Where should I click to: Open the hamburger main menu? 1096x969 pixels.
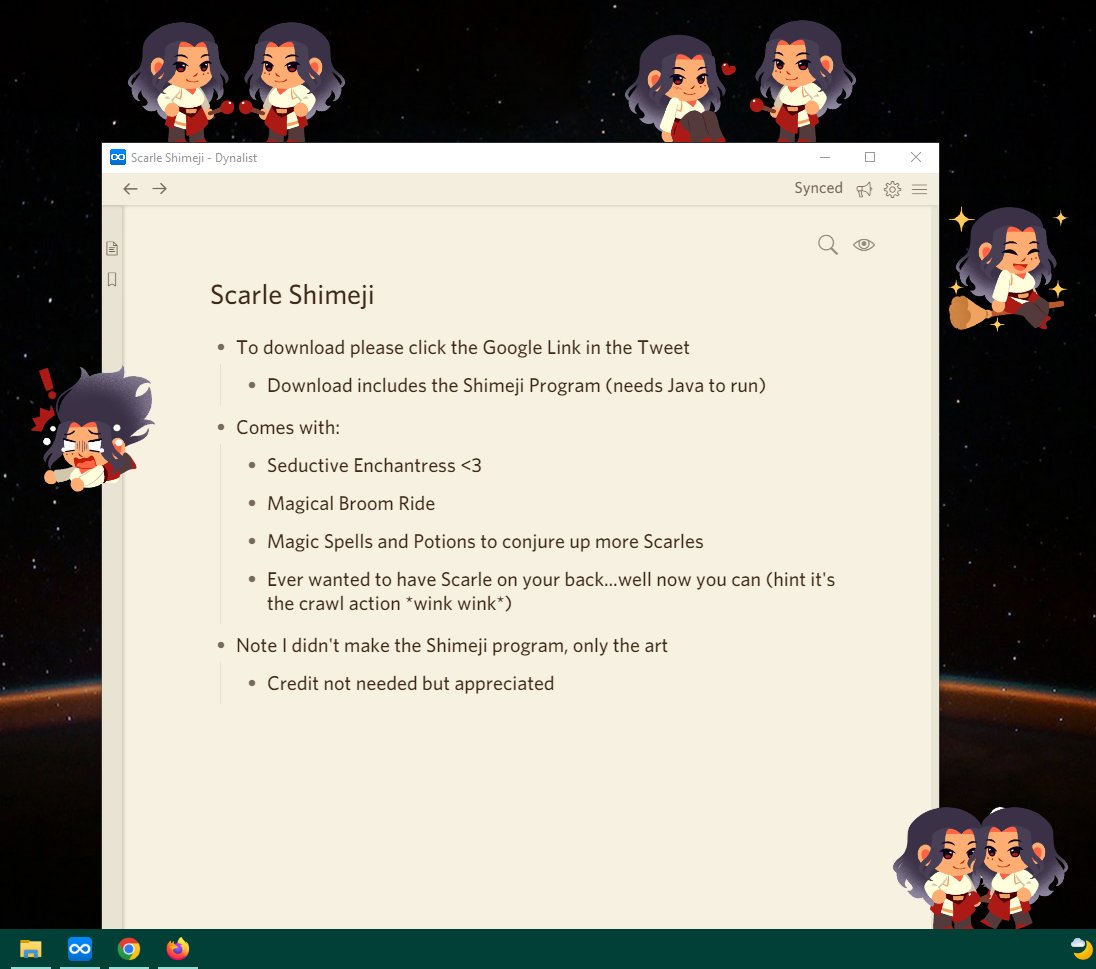(920, 189)
